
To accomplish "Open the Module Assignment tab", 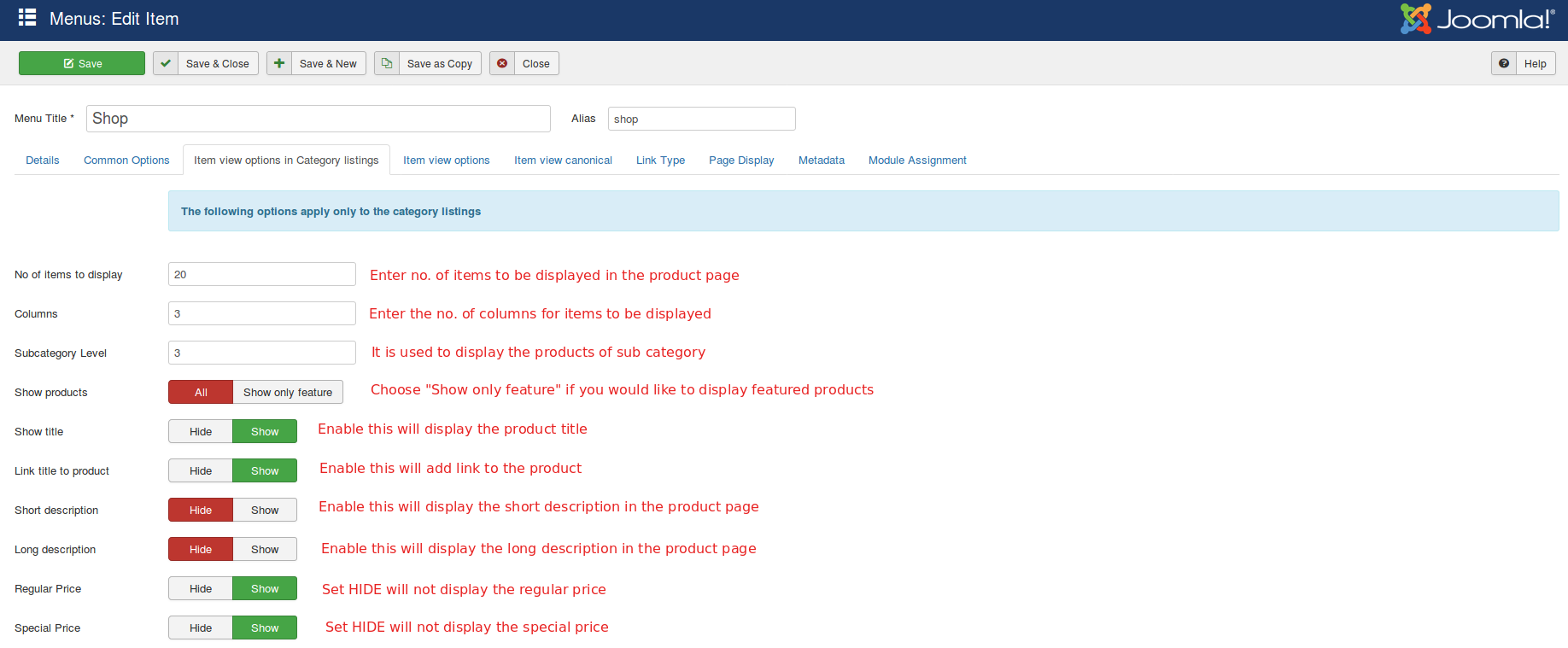I will point(917,160).
